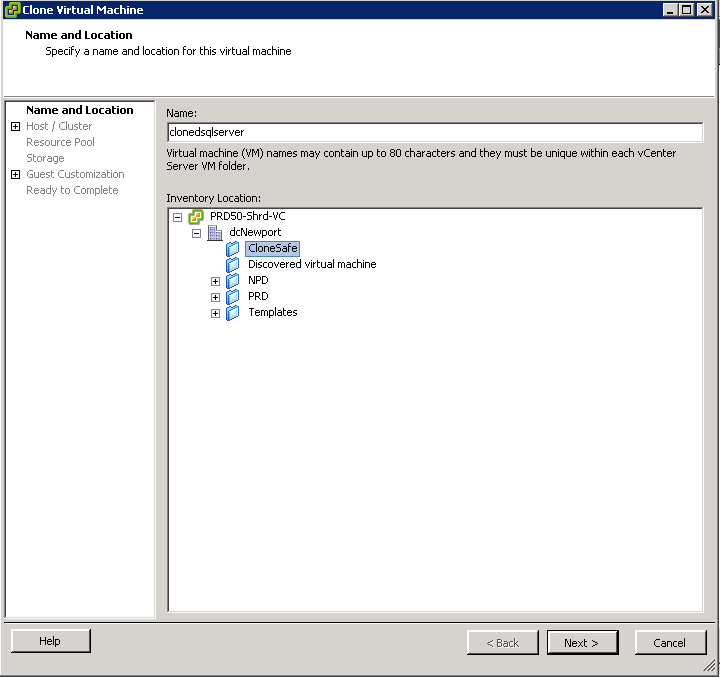Viewport: 720px width, 677px height.
Task: Click the dcNewport datacenter building icon
Action: tap(215, 233)
